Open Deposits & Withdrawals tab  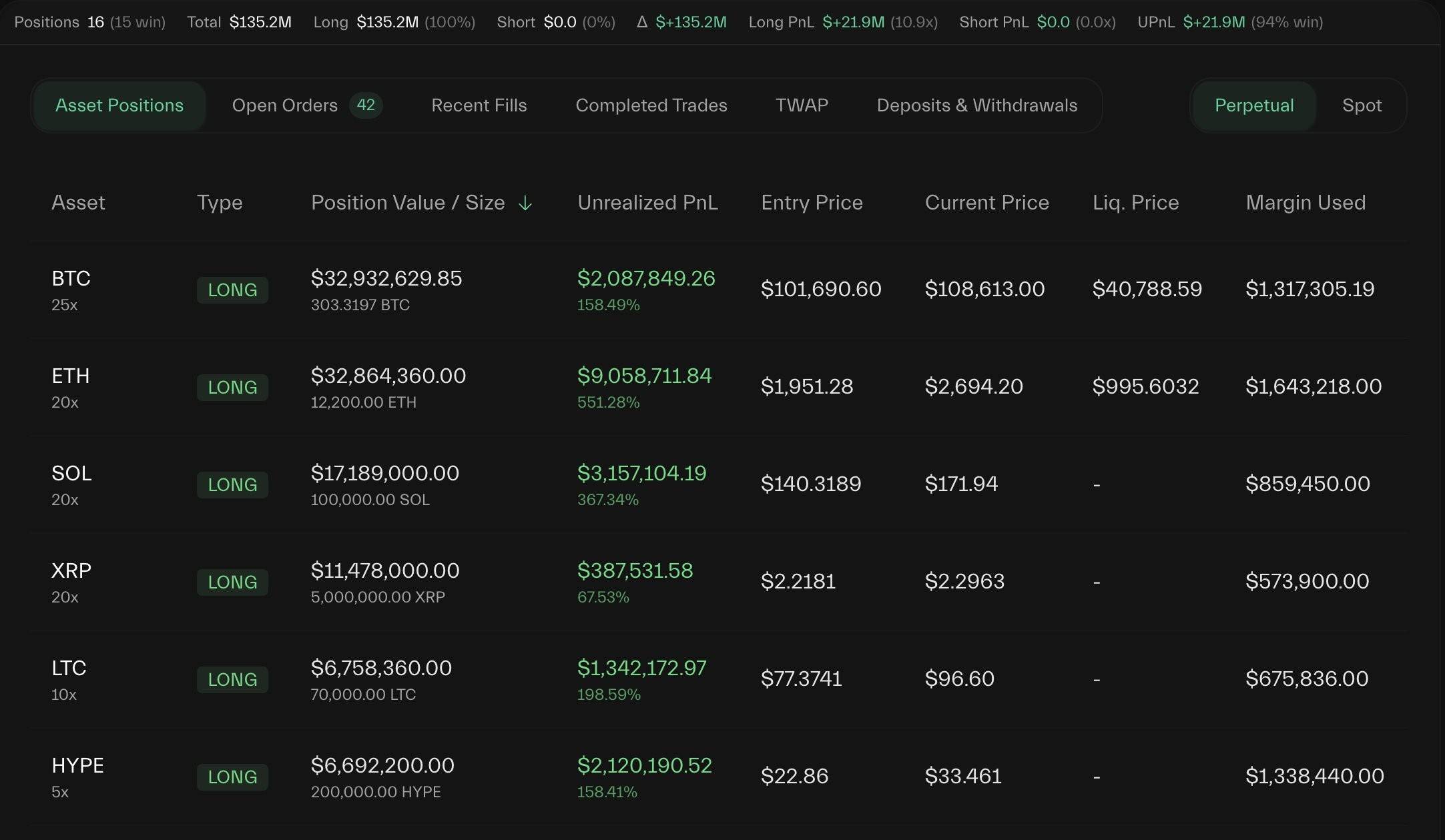click(x=976, y=105)
